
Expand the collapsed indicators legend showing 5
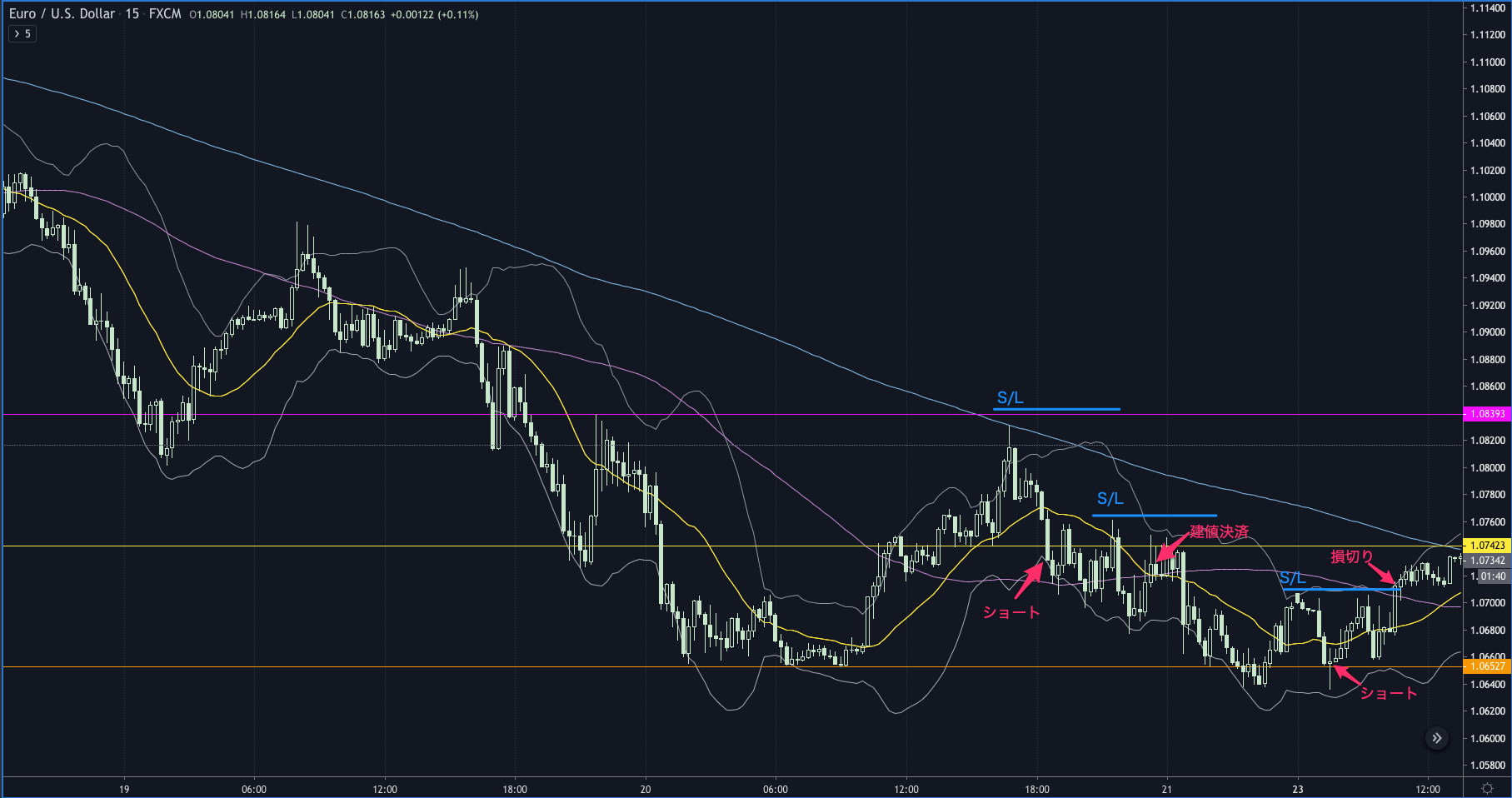pyautogui.click(x=22, y=34)
